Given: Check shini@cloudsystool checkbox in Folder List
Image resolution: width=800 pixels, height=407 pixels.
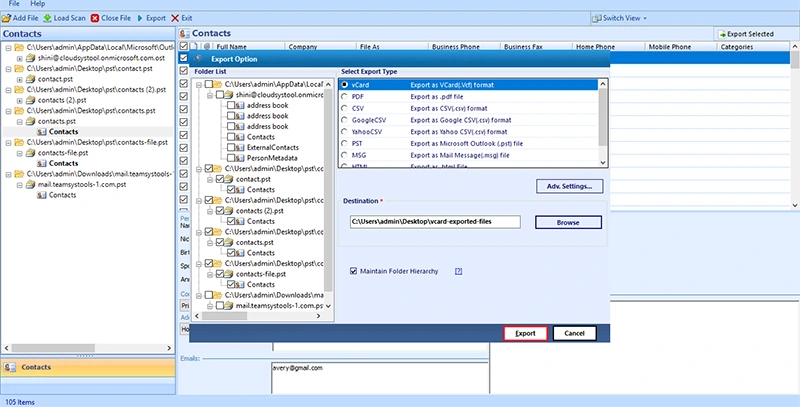Looking at the screenshot, I should point(220,95).
